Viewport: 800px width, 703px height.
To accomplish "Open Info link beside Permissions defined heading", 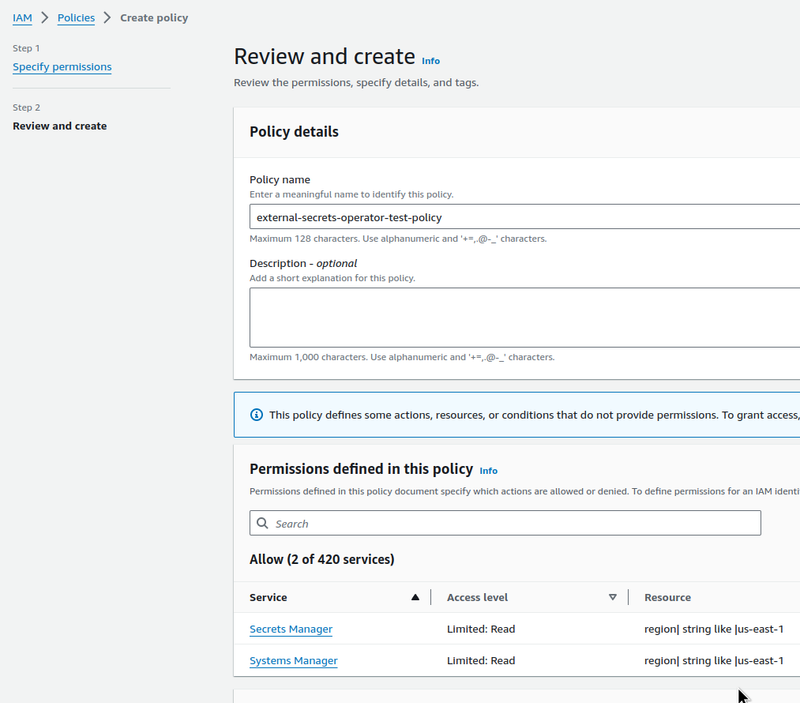I will 488,471.
